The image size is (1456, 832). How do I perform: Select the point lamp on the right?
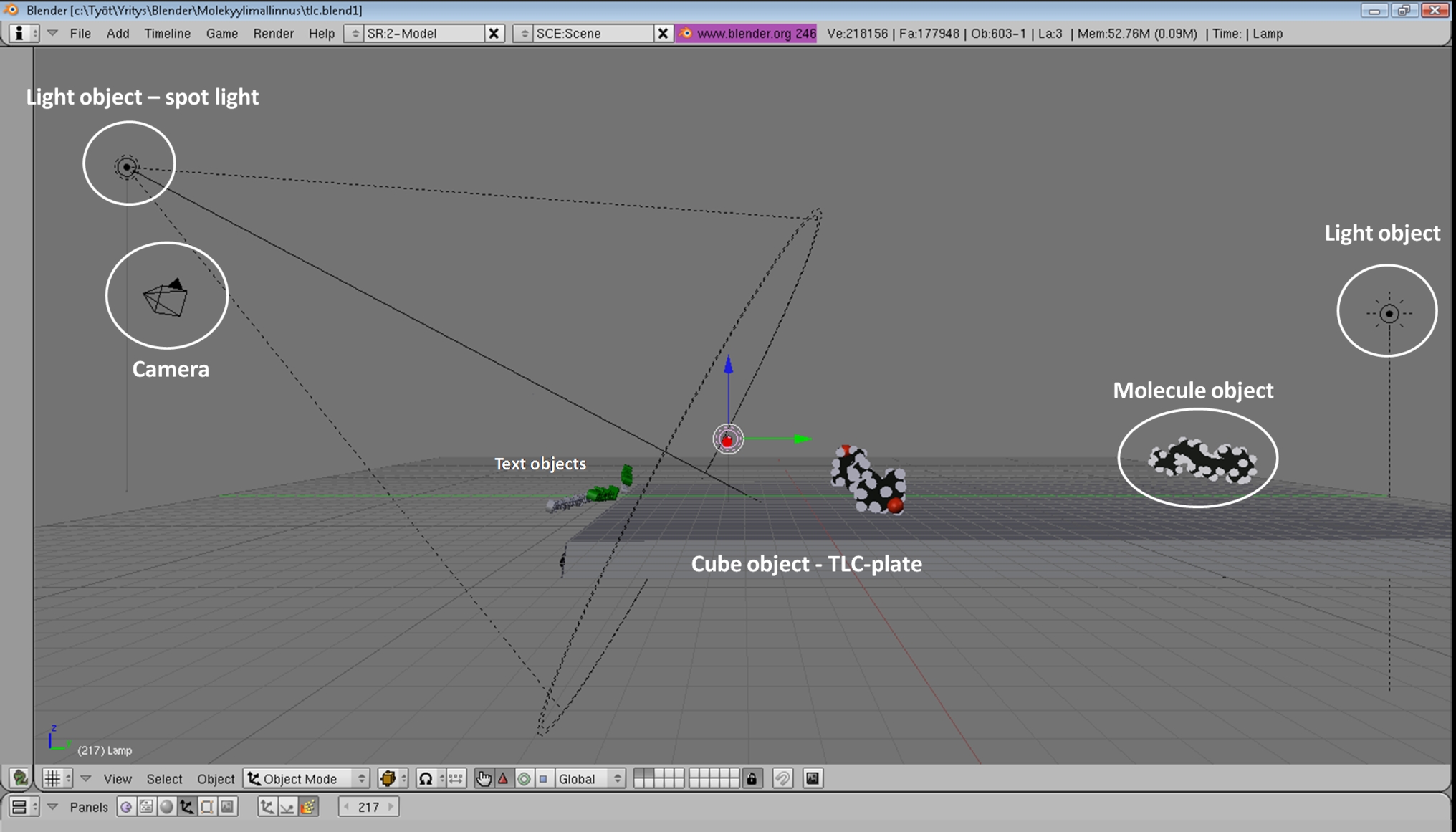coord(1389,314)
